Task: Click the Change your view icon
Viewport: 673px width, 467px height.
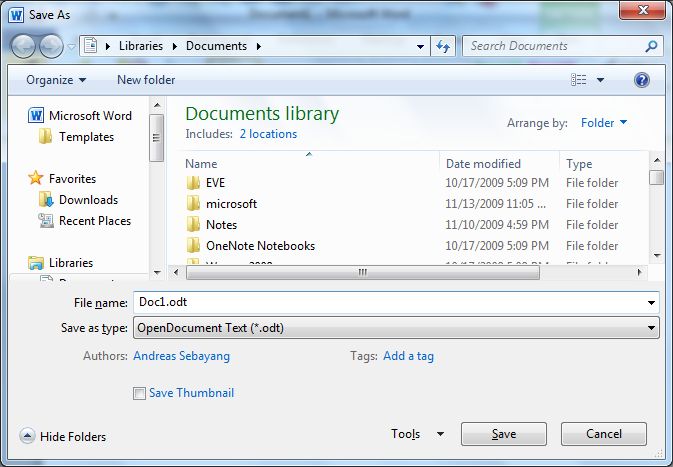Action: (x=578, y=80)
